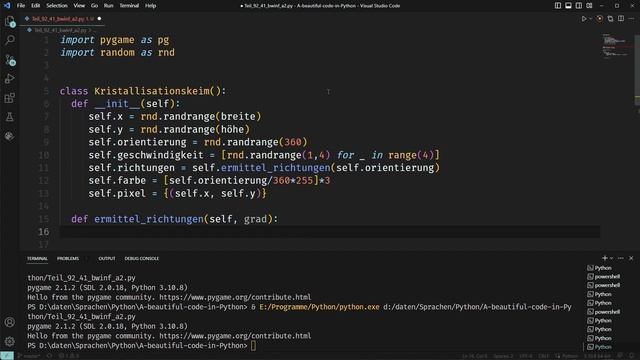Image resolution: width=640 pixels, height=360 pixels.
Task: Click the notifications bell in status bar
Action: [631, 356]
